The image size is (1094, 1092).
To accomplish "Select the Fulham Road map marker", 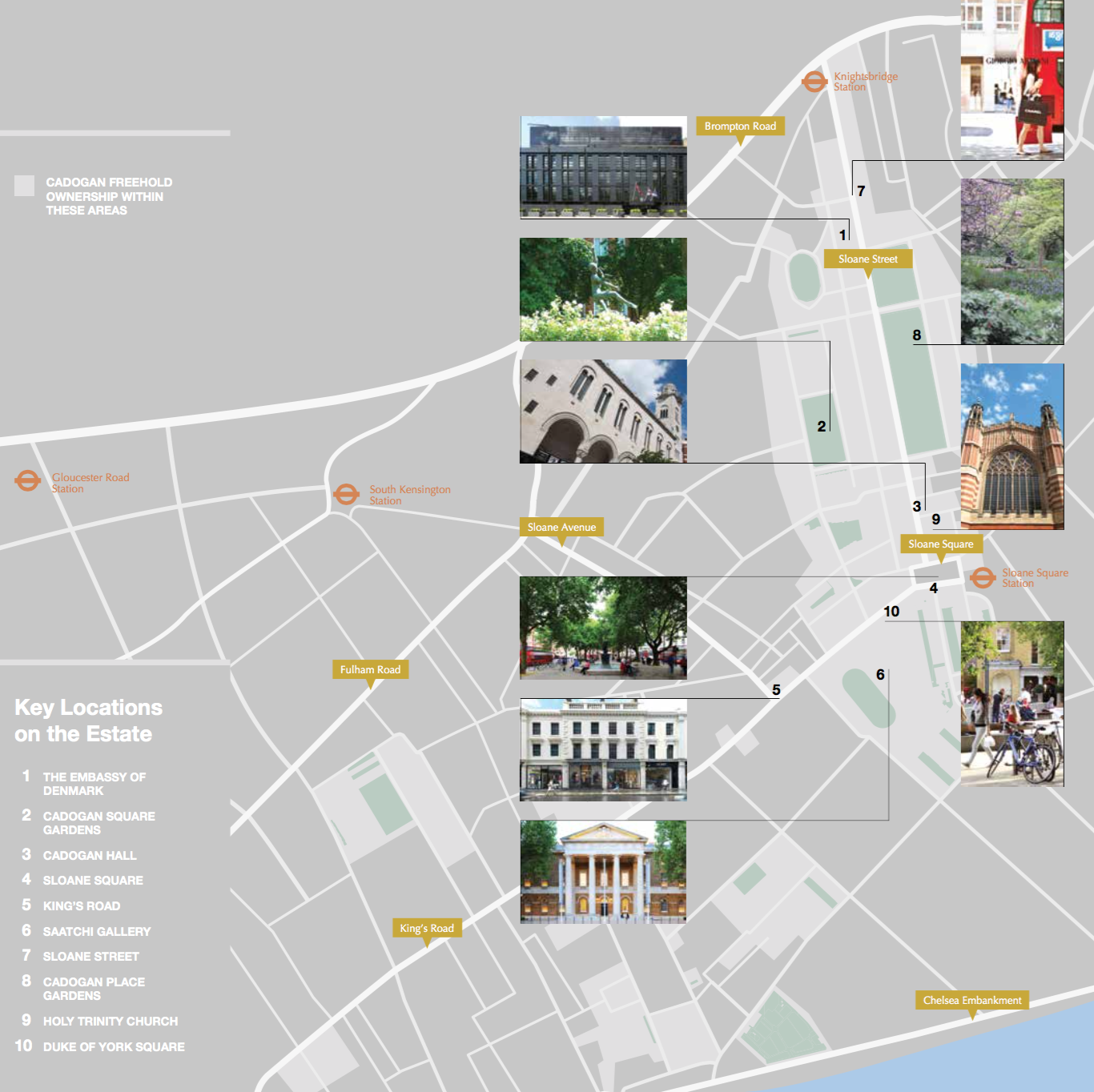I will pyautogui.click(x=370, y=669).
